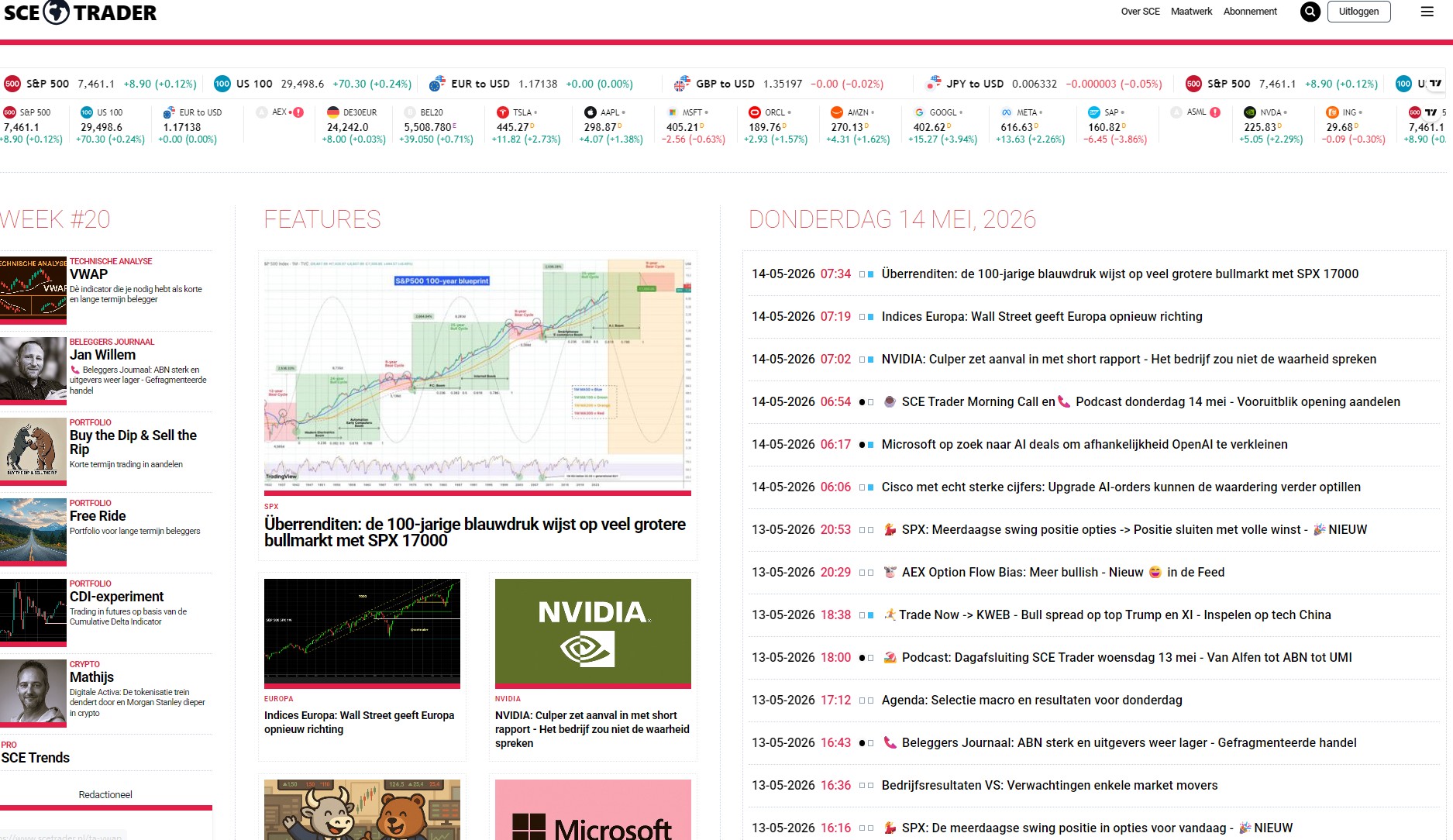The width and height of the screenshot is (1453, 840).
Task: Open the Free Ride mountain road thumbnail
Action: (x=33, y=532)
